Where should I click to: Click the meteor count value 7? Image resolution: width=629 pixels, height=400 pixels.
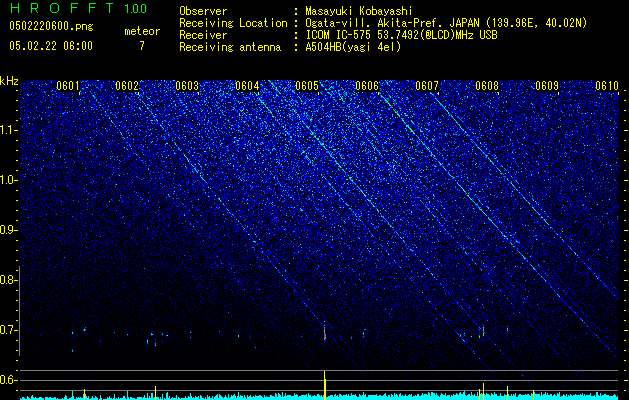coord(142,46)
